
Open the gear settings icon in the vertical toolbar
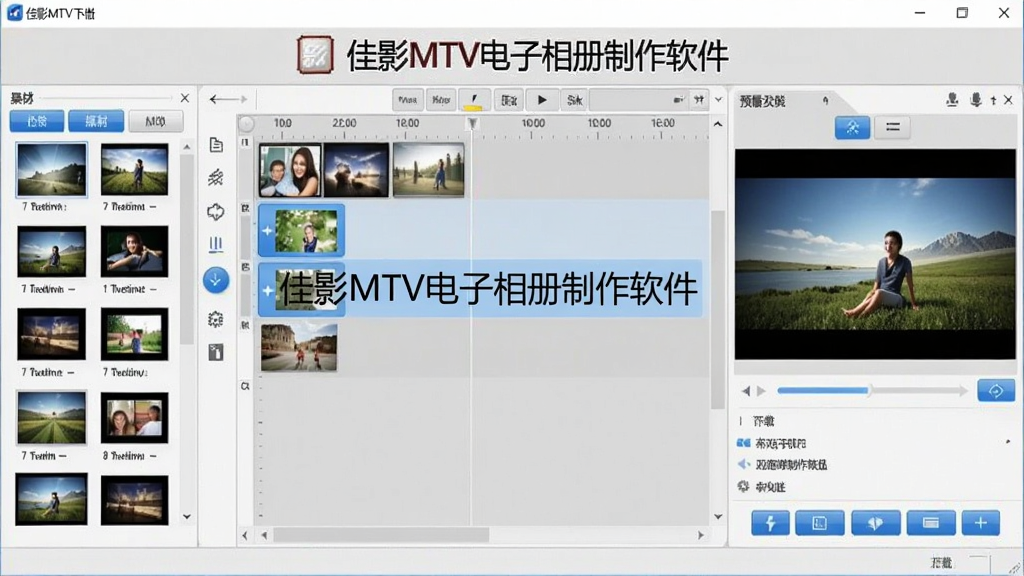[216, 319]
